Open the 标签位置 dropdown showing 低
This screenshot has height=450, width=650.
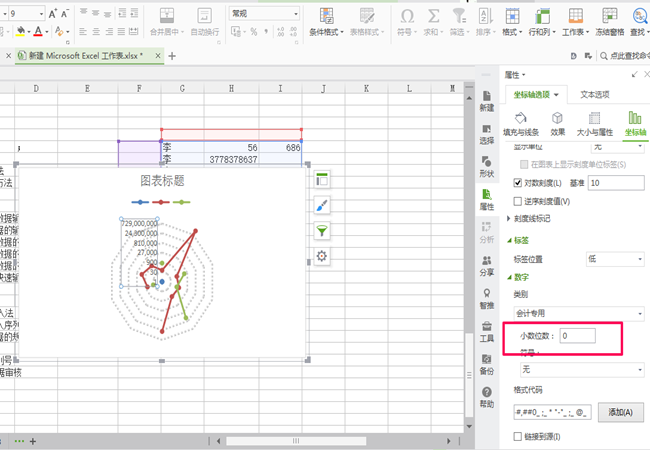tap(615, 259)
